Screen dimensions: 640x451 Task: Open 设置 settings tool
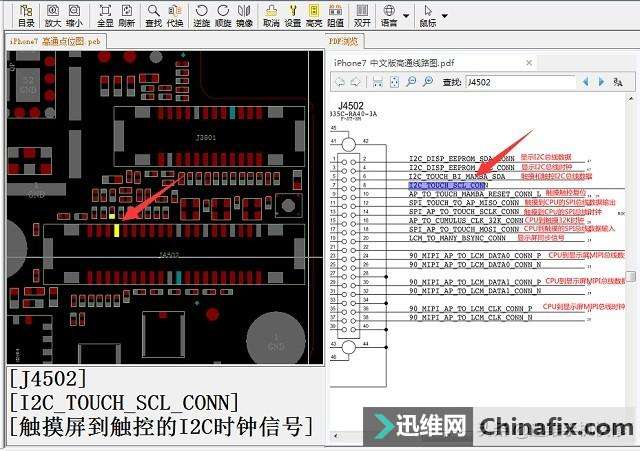(x=293, y=16)
